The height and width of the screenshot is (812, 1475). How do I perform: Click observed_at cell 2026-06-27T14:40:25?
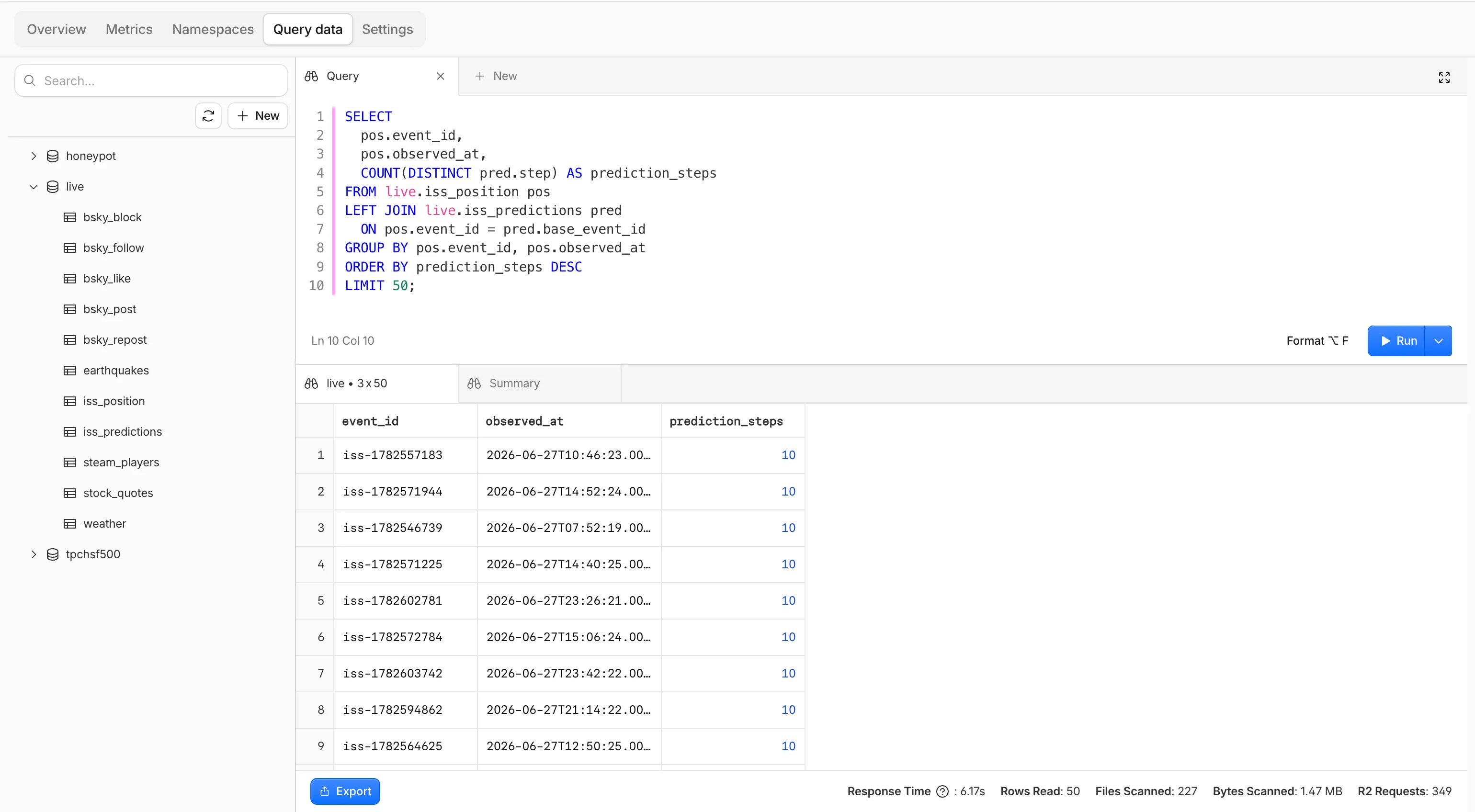(569, 564)
